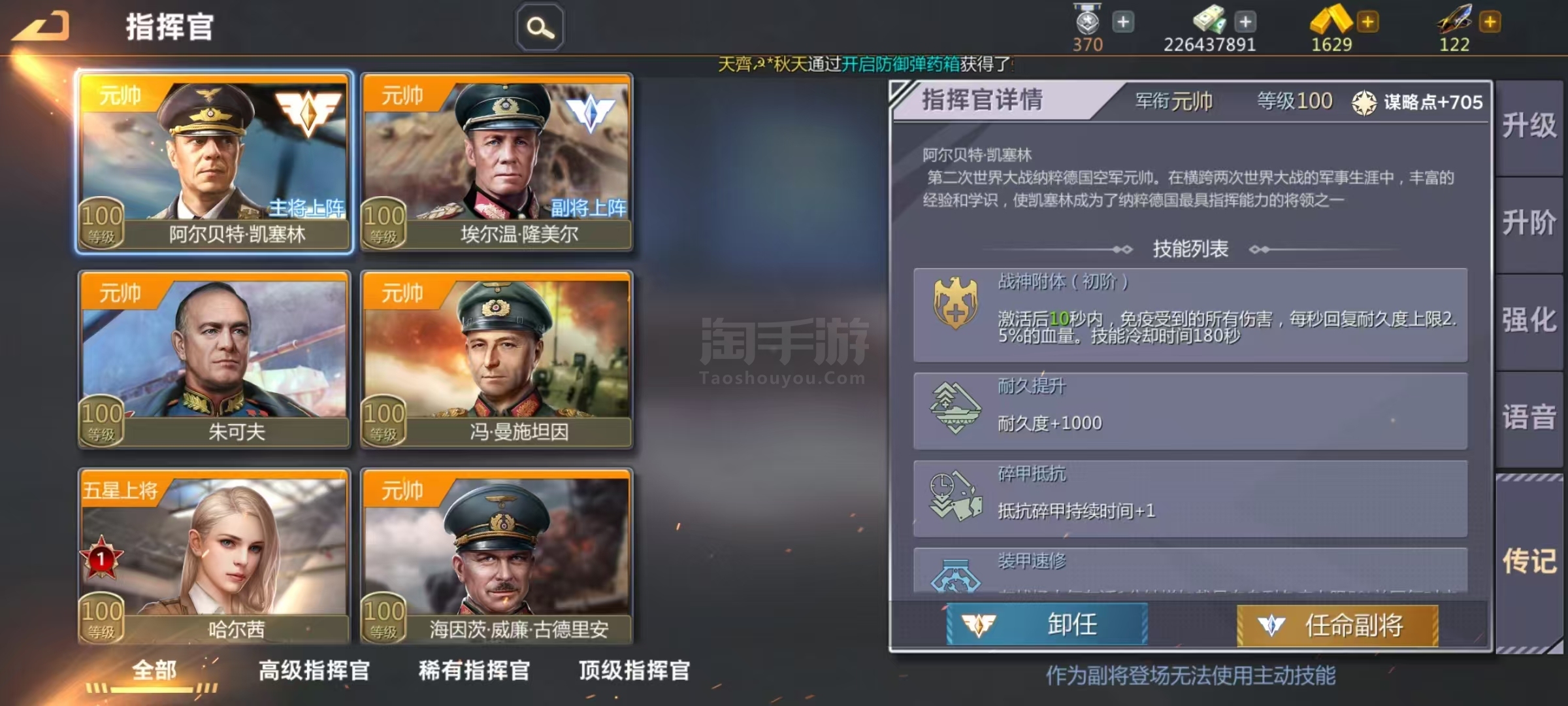Select commander card 哈尔茜
Screen dimensions: 1568x706
pos(214,557)
